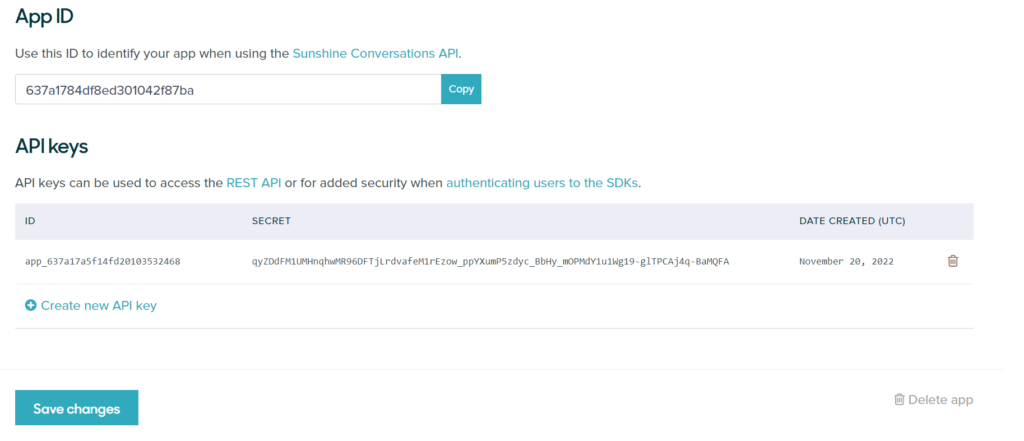Copy the App ID with Copy button
The height and width of the screenshot is (441, 1024).
[x=461, y=90]
